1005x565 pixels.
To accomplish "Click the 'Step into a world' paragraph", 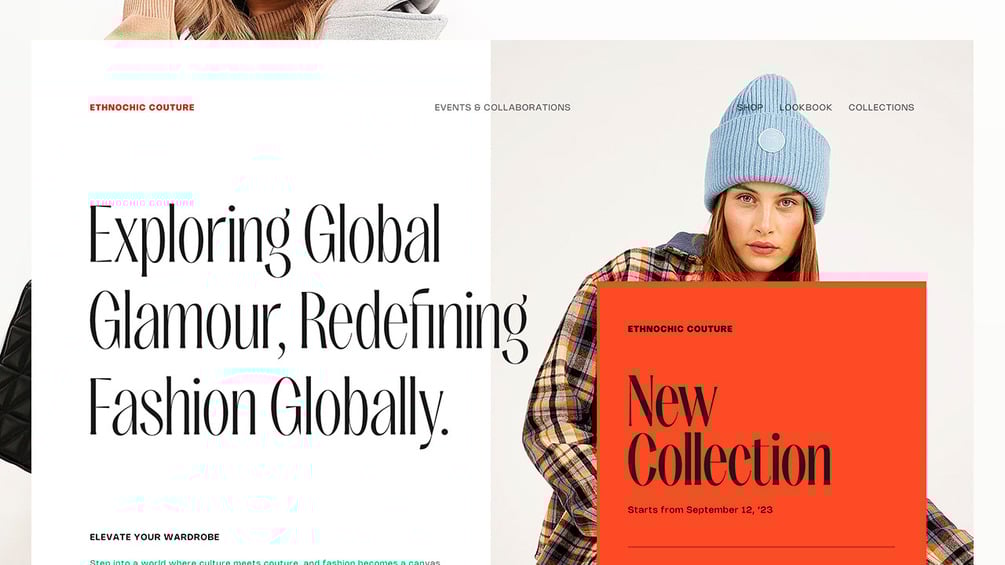I will [265, 561].
